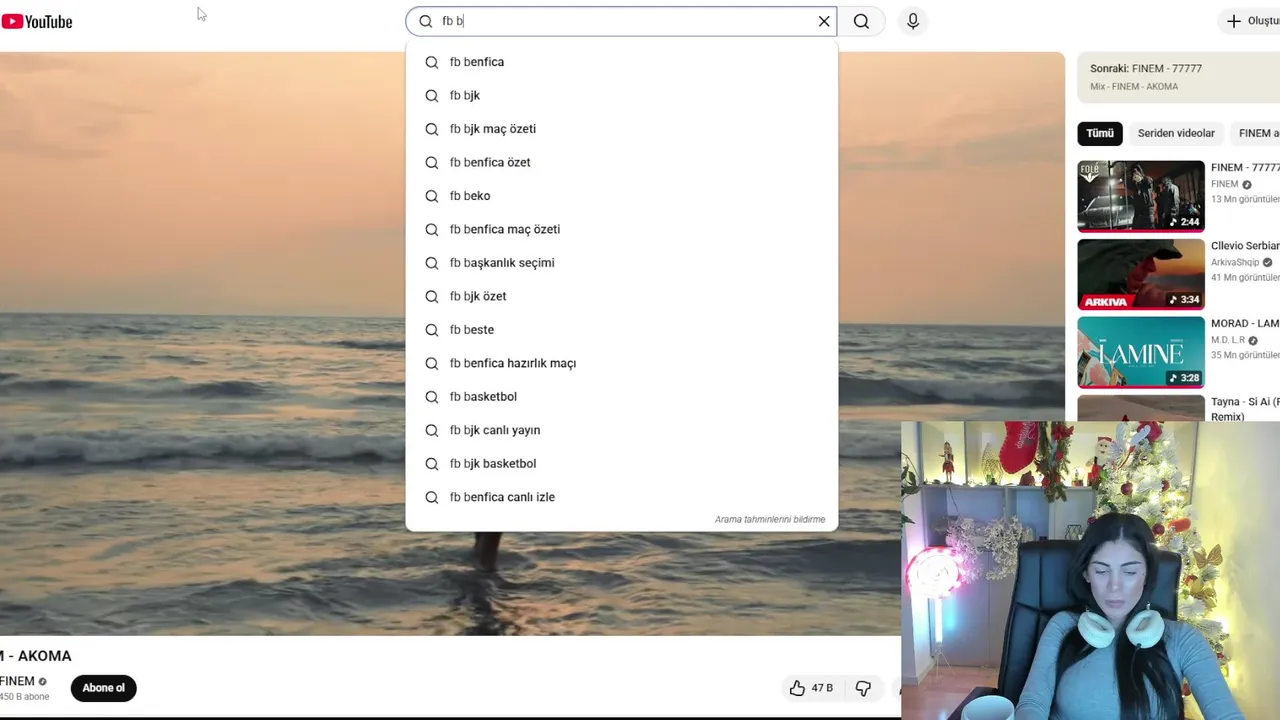Choose suggestion 'fb benfica özet'
Screen dimensions: 1280x720
[621, 162]
